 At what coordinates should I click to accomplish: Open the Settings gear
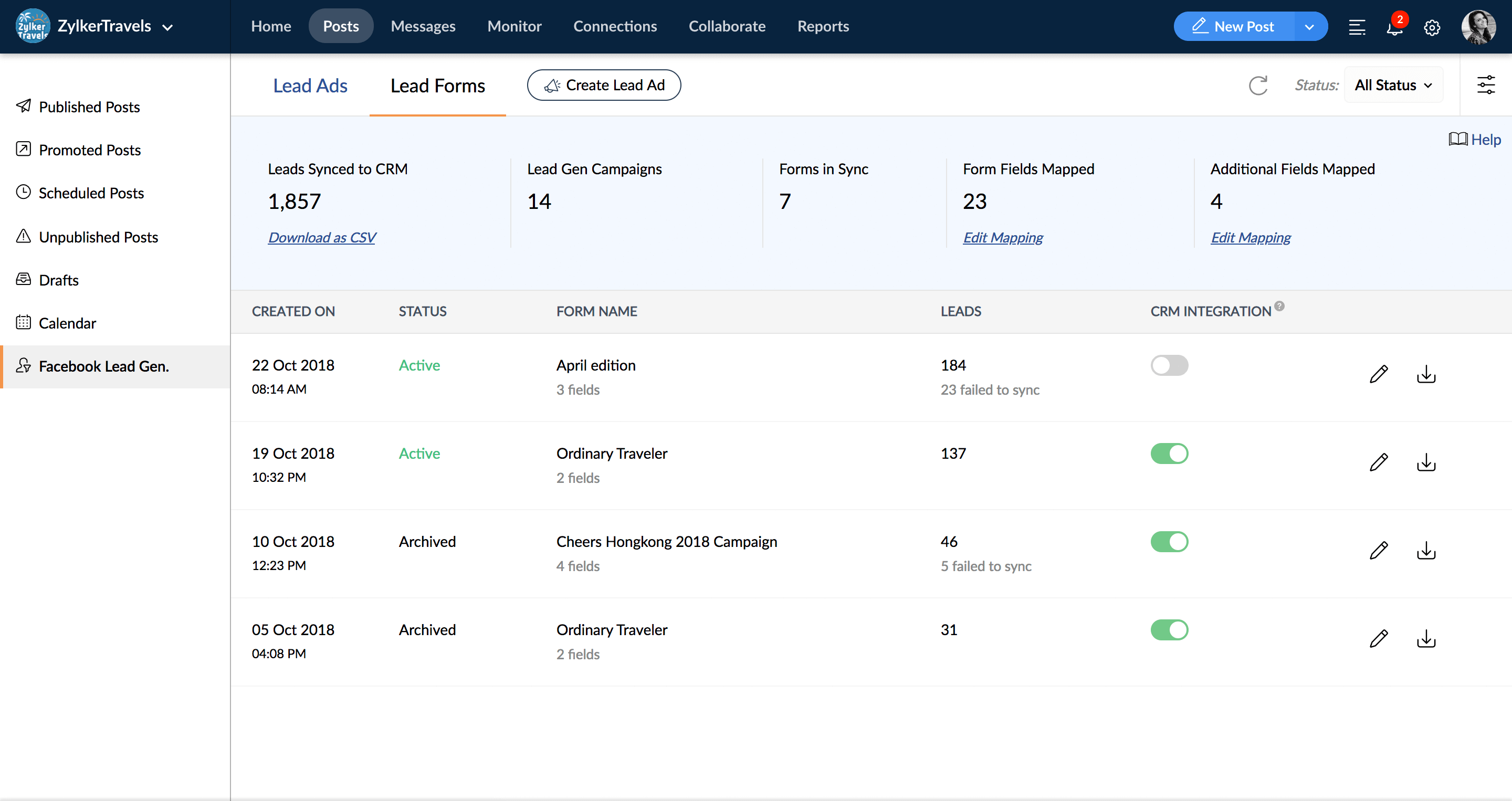(1432, 27)
